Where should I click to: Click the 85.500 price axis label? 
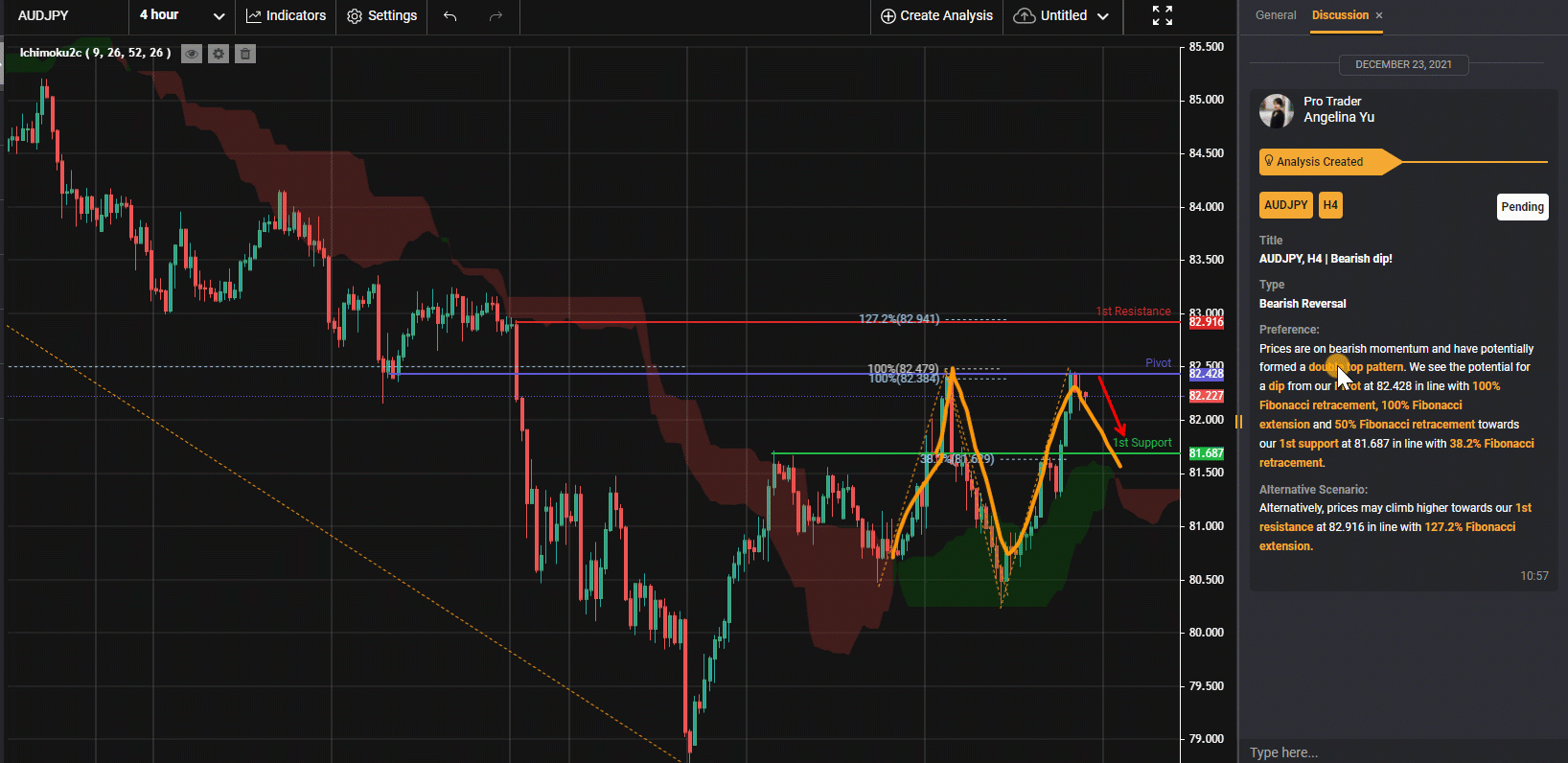pyautogui.click(x=1206, y=47)
